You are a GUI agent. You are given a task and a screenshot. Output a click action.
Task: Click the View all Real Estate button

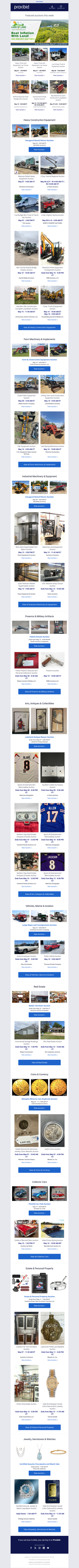click(x=39, y=1063)
